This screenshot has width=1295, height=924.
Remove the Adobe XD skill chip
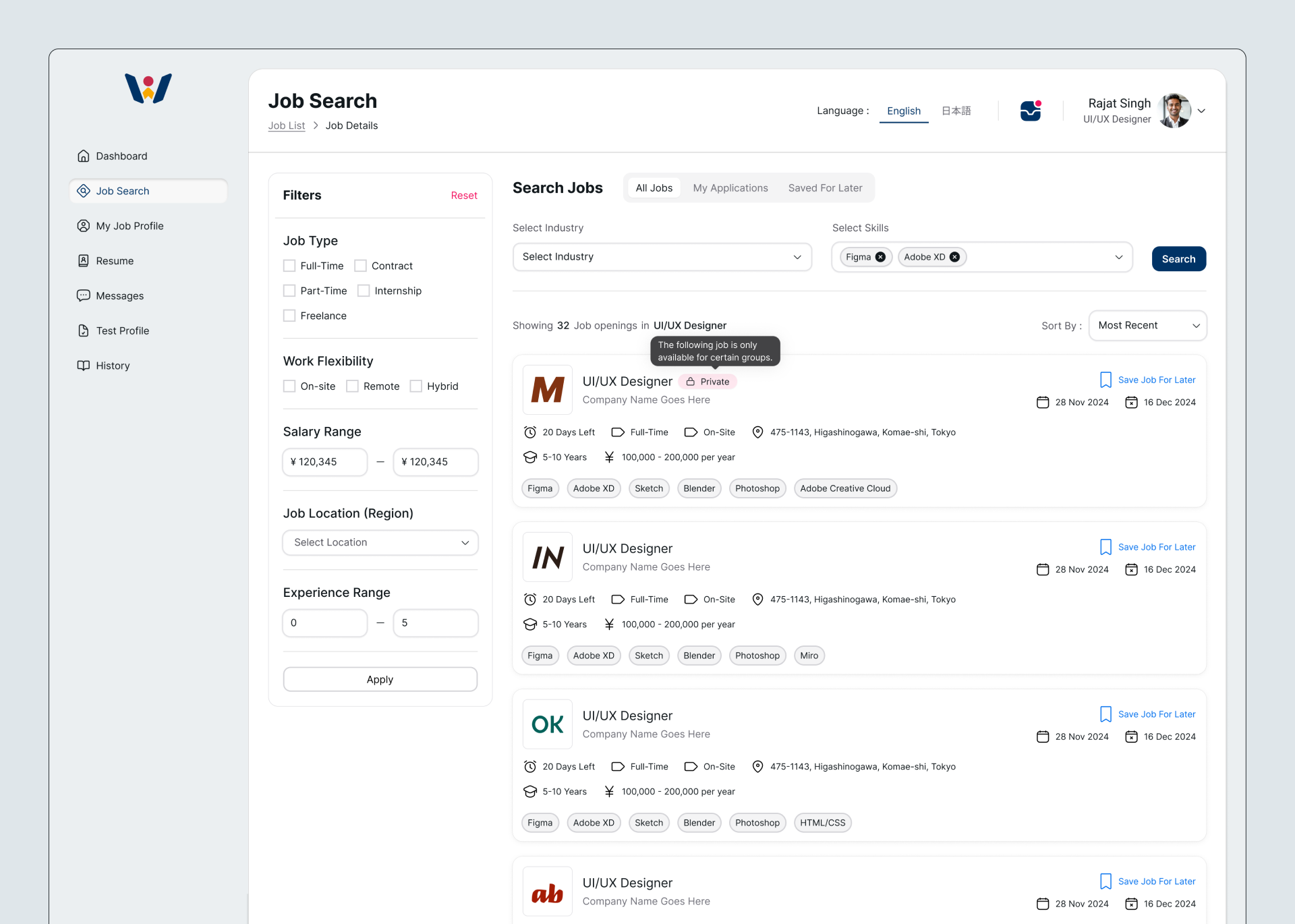[954, 257]
